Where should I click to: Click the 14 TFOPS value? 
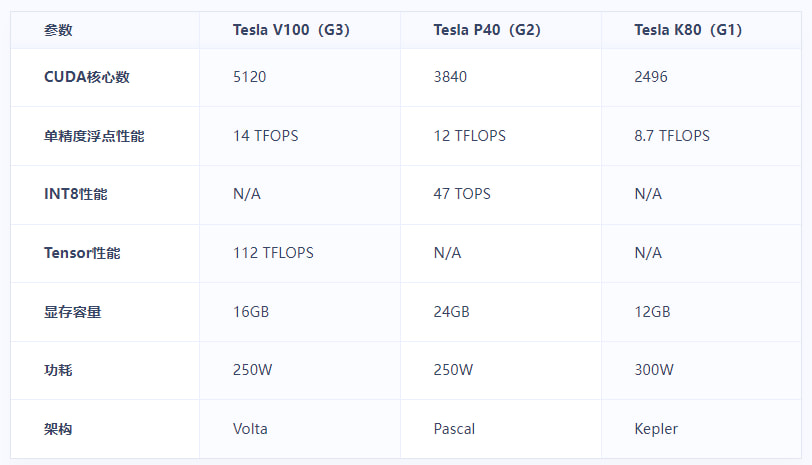[265, 136]
